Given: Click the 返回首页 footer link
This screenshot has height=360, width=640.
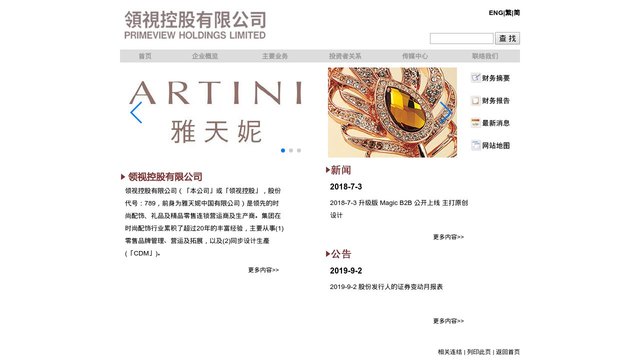Looking at the screenshot, I should (x=508, y=352).
